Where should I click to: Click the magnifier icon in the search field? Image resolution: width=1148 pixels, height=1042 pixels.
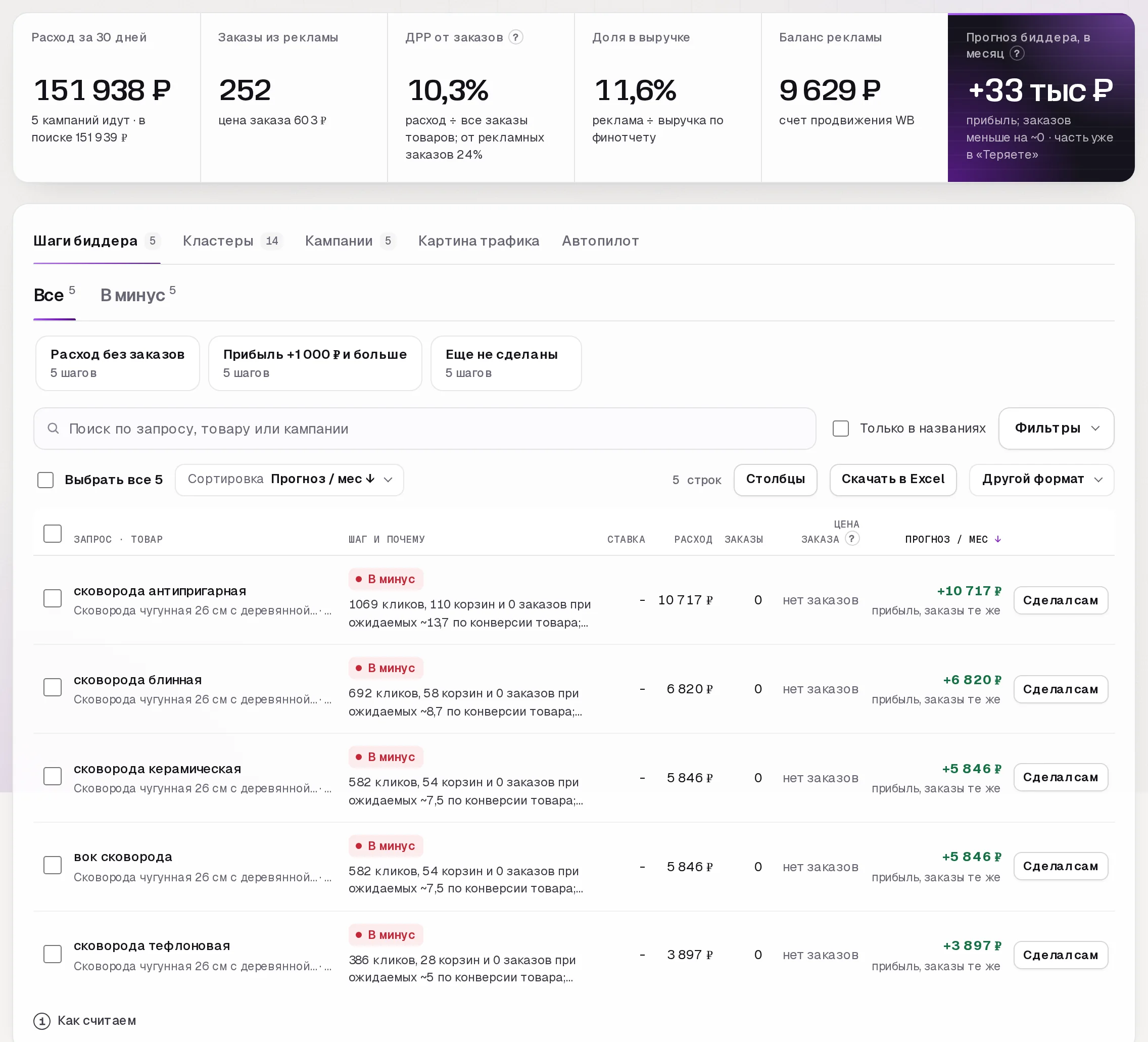[53, 428]
